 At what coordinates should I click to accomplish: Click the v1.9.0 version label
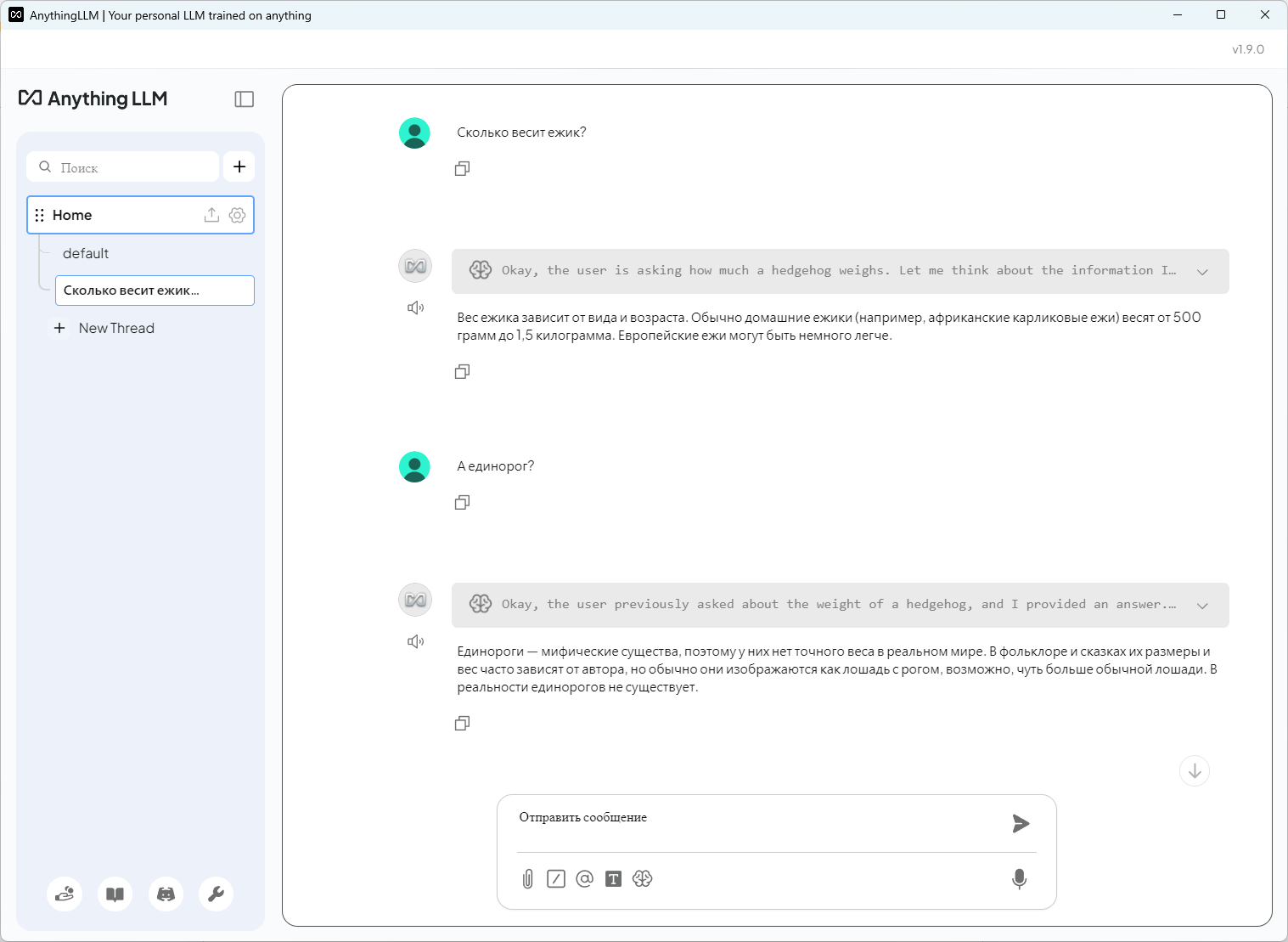tap(1248, 49)
